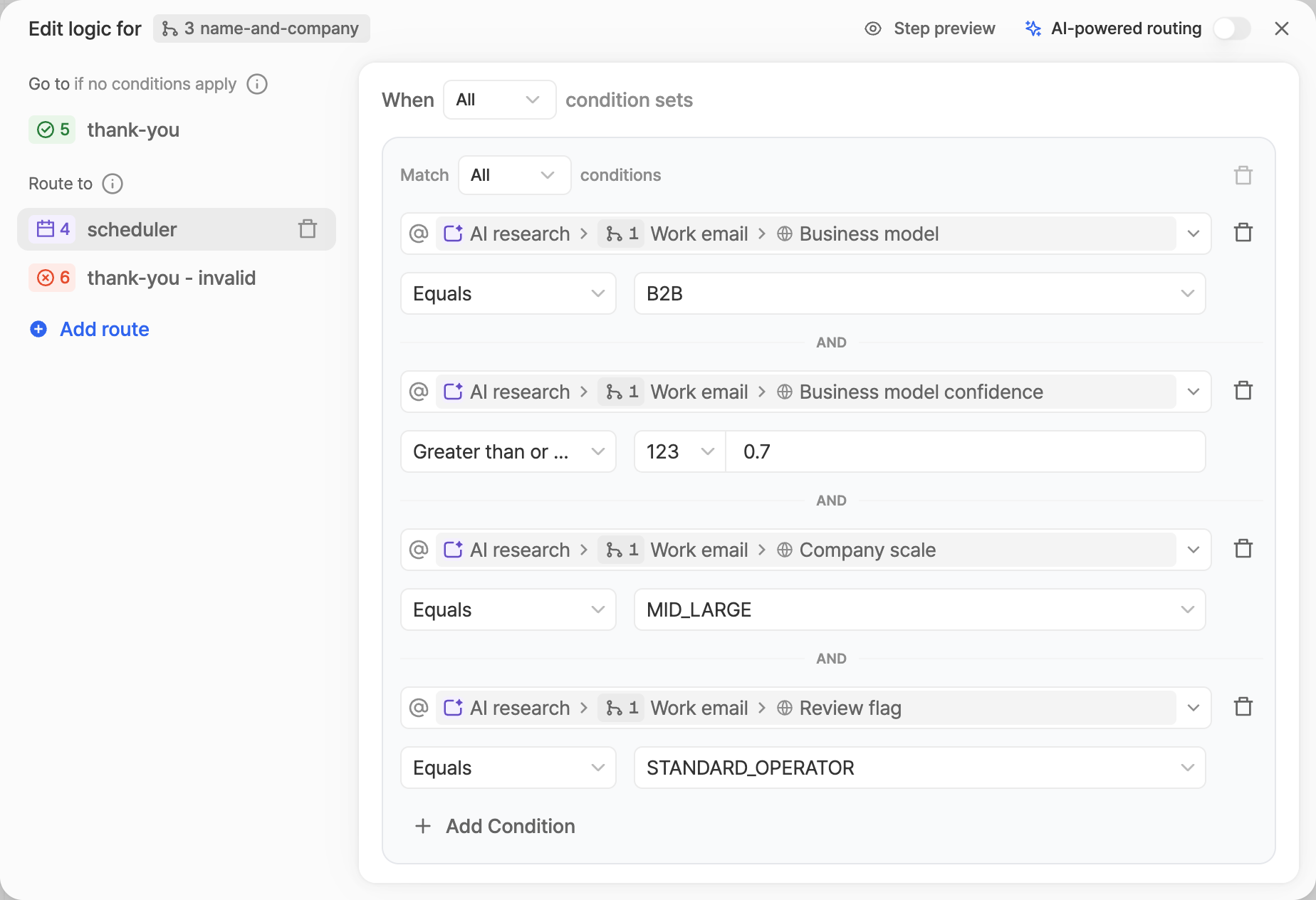1316x900 pixels.
Task: Click the 3 name-and-company step chip
Action: pos(261,28)
